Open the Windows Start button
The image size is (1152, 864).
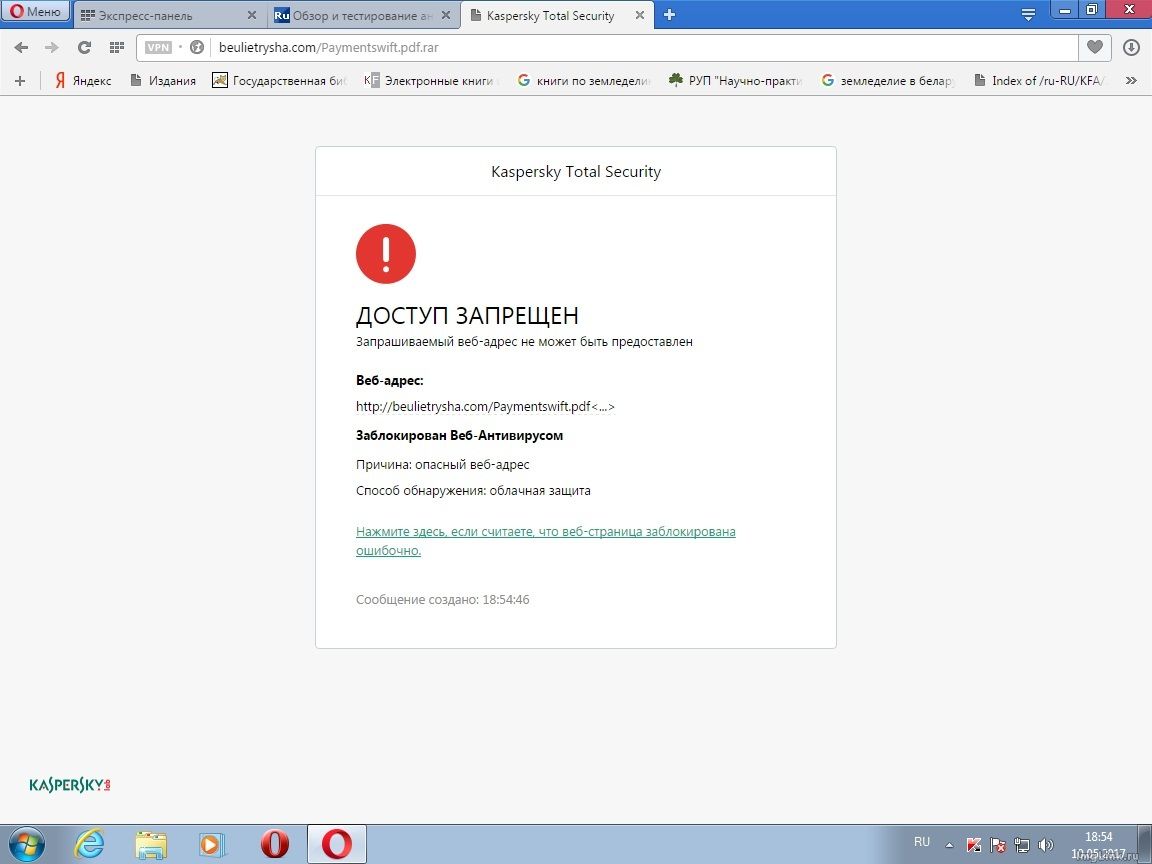tap(26, 844)
